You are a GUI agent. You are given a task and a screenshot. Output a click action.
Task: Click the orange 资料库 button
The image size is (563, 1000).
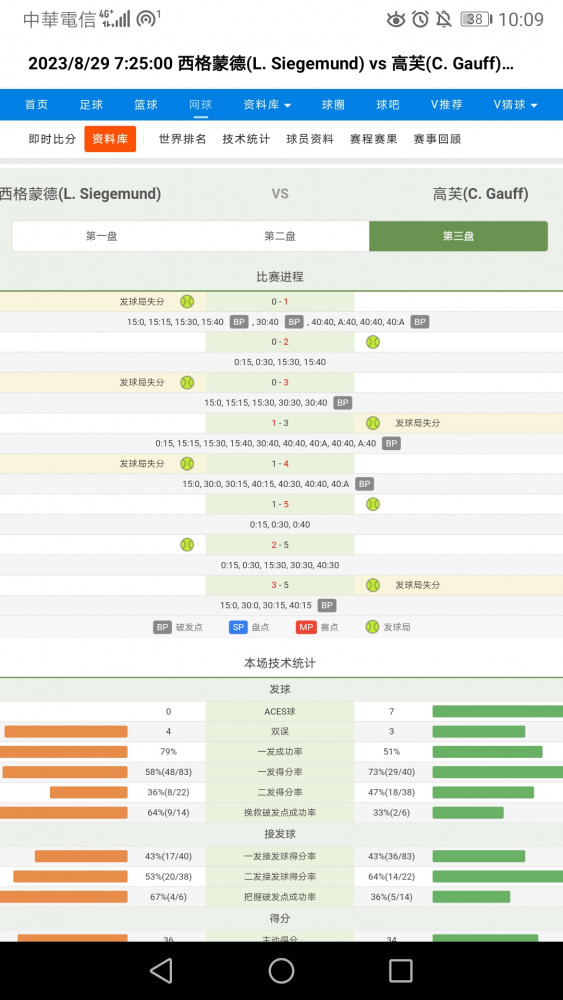coord(110,139)
